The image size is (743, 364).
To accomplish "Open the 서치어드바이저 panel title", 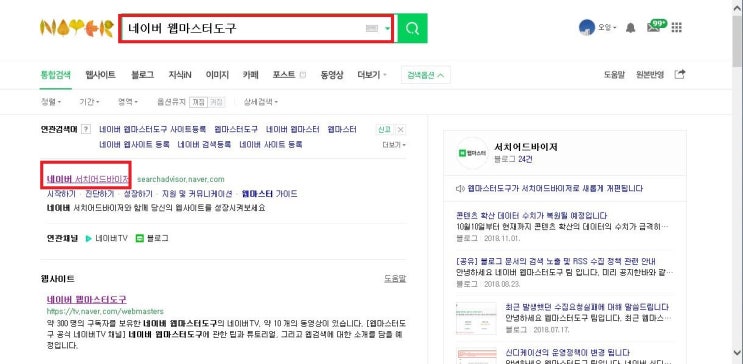I will coord(526,147).
